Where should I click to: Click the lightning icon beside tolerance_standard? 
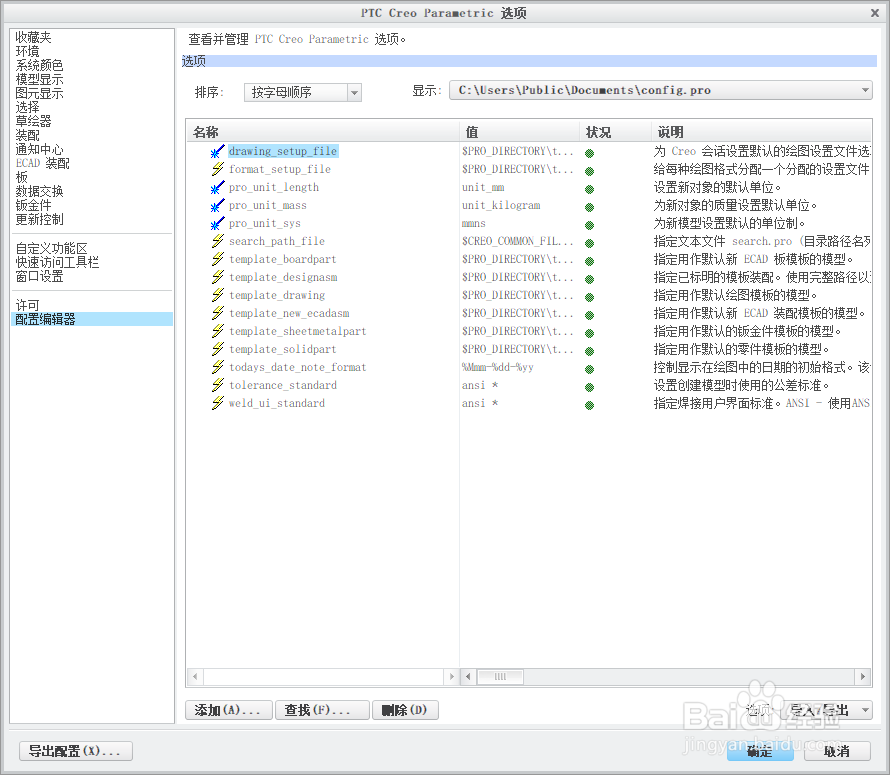(217, 386)
